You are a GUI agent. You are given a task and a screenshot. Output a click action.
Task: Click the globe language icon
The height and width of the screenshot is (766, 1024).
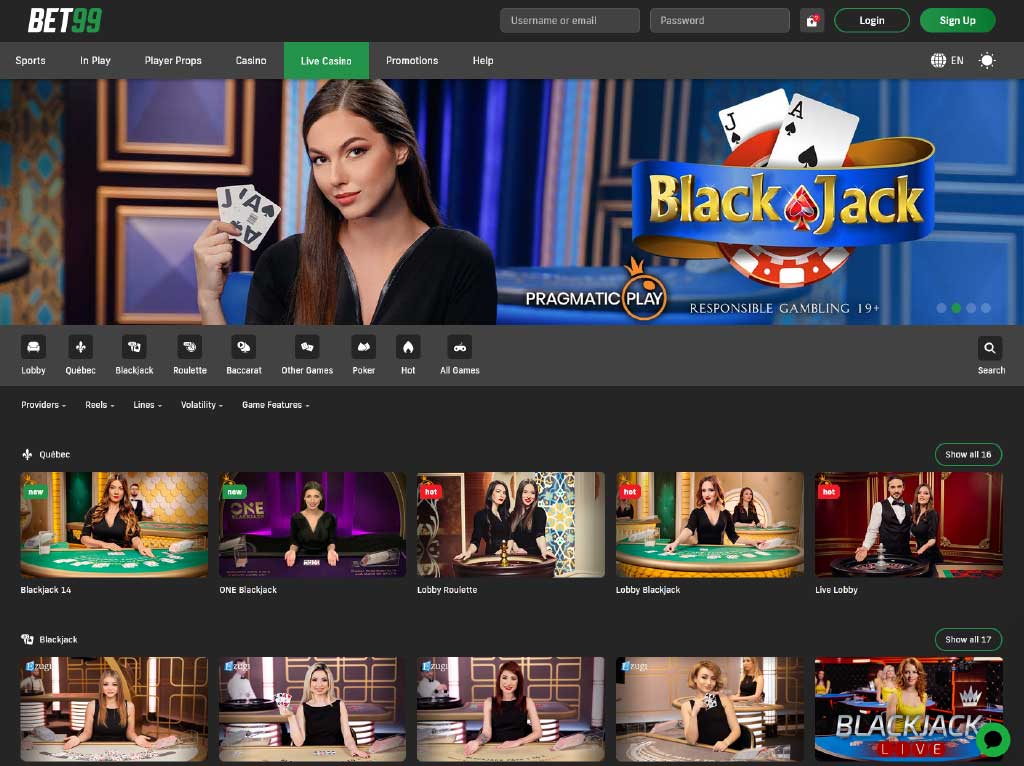click(938, 61)
